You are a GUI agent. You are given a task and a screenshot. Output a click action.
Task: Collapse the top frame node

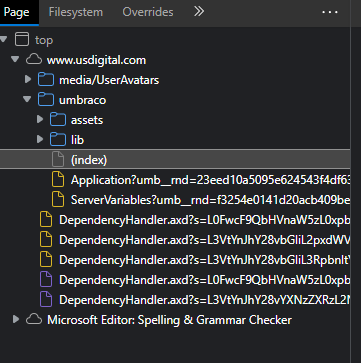point(4,40)
